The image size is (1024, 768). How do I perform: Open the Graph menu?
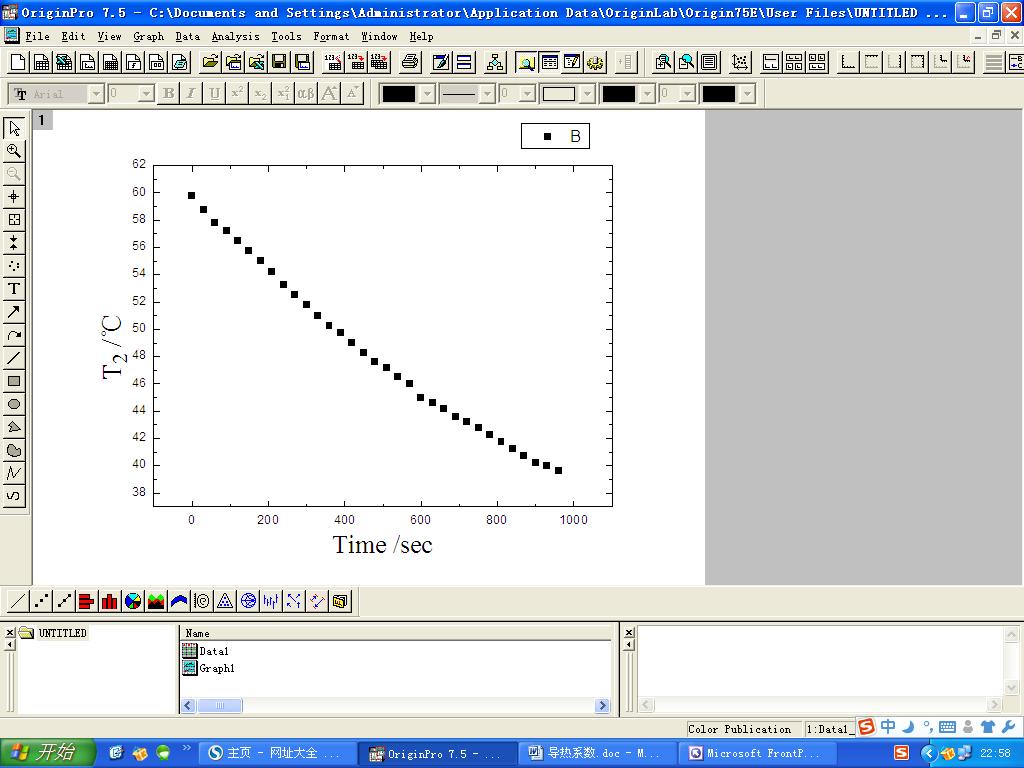point(148,37)
